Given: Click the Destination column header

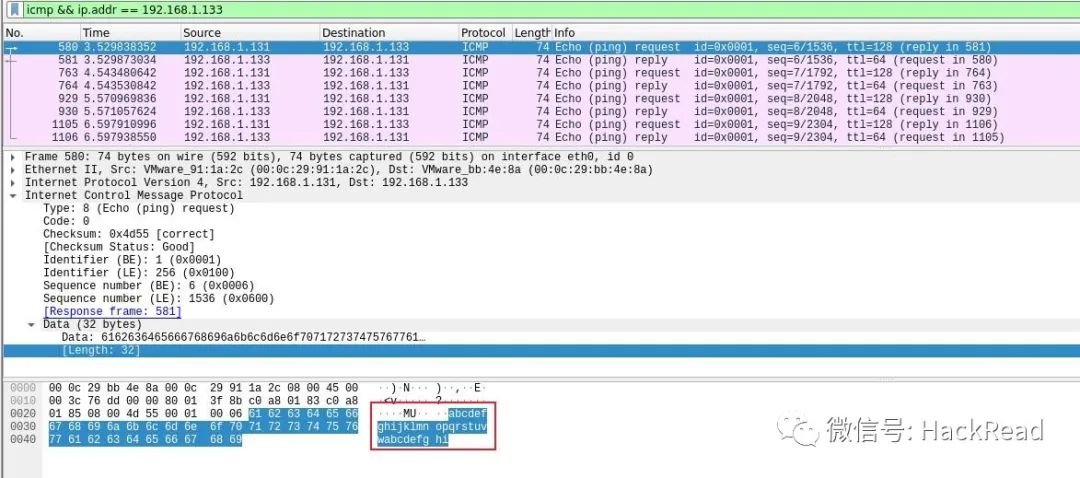Looking at the screenshot, I should pyautogui.click(x=389, y=32).
